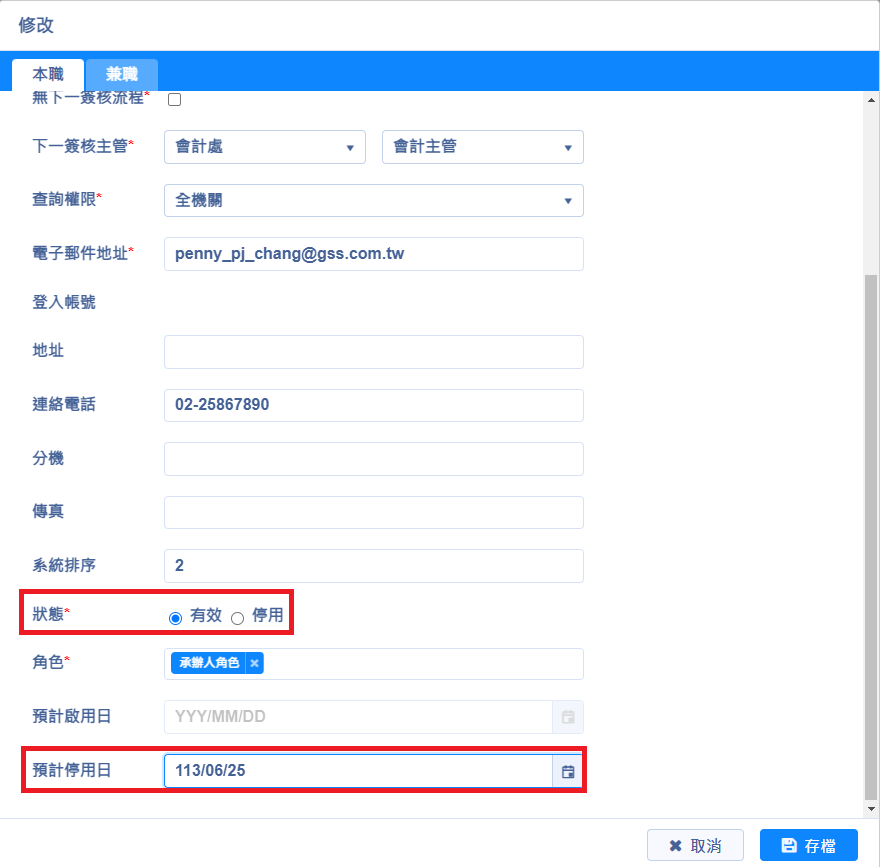The height and width of the screenshot is (867, 880).
Task: Click into the 電子郵件地址 field
Action: [373, 254]
